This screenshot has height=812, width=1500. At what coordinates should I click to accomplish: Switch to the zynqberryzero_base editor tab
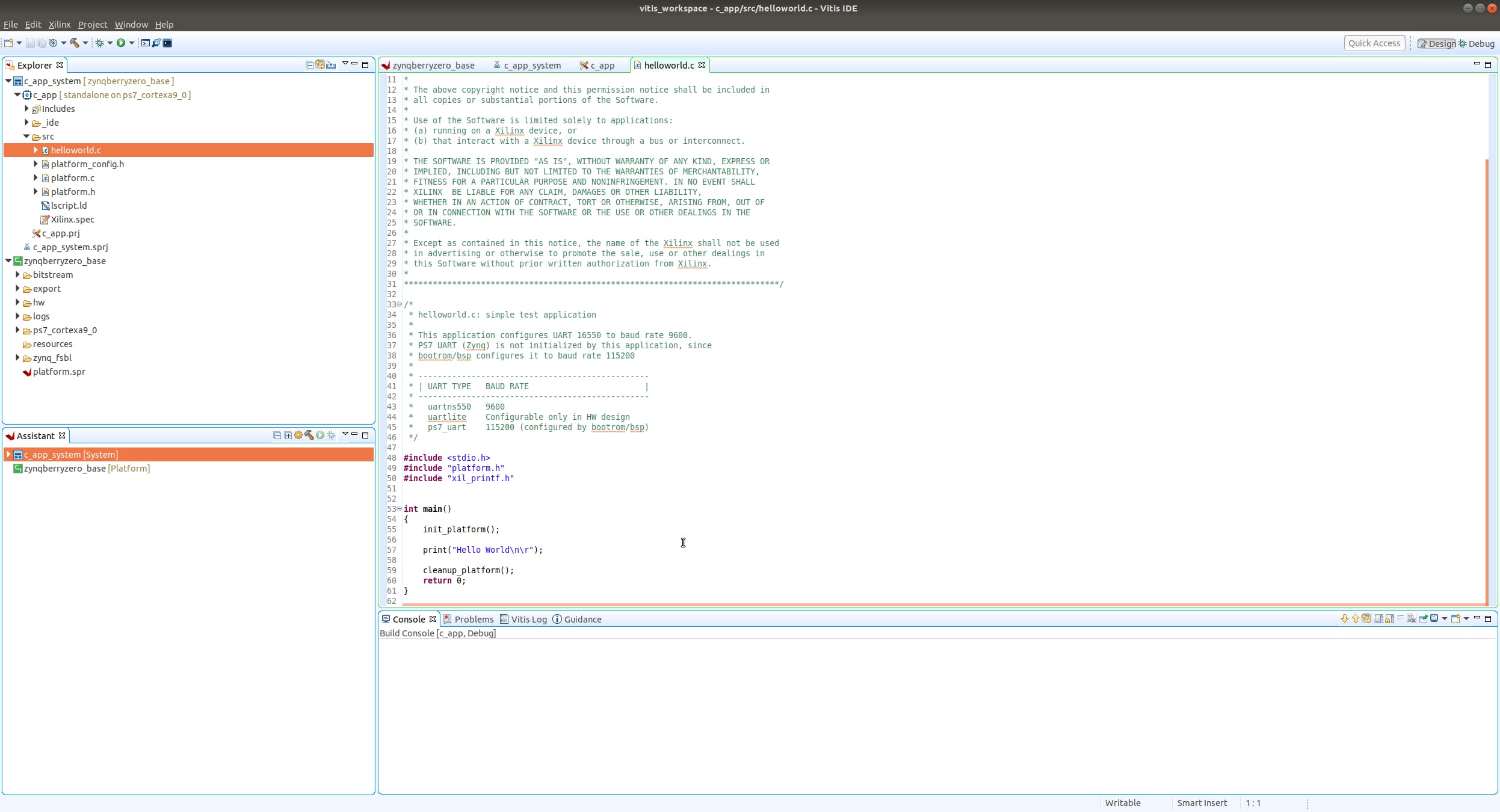coord(428,65)
